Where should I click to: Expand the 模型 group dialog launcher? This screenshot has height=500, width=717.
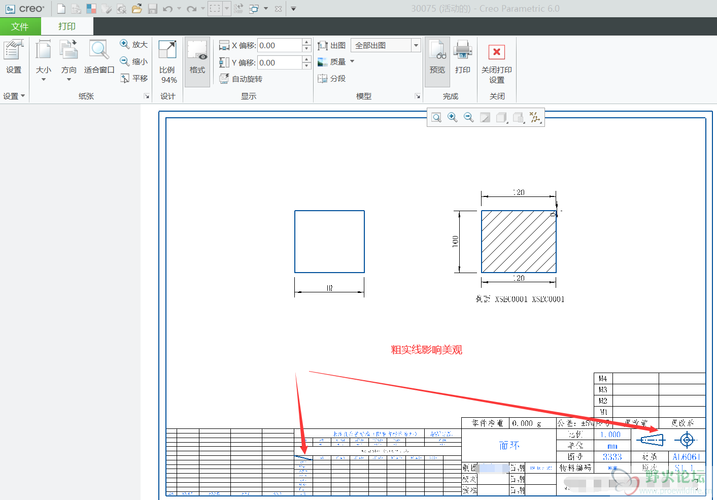(417, 96)
